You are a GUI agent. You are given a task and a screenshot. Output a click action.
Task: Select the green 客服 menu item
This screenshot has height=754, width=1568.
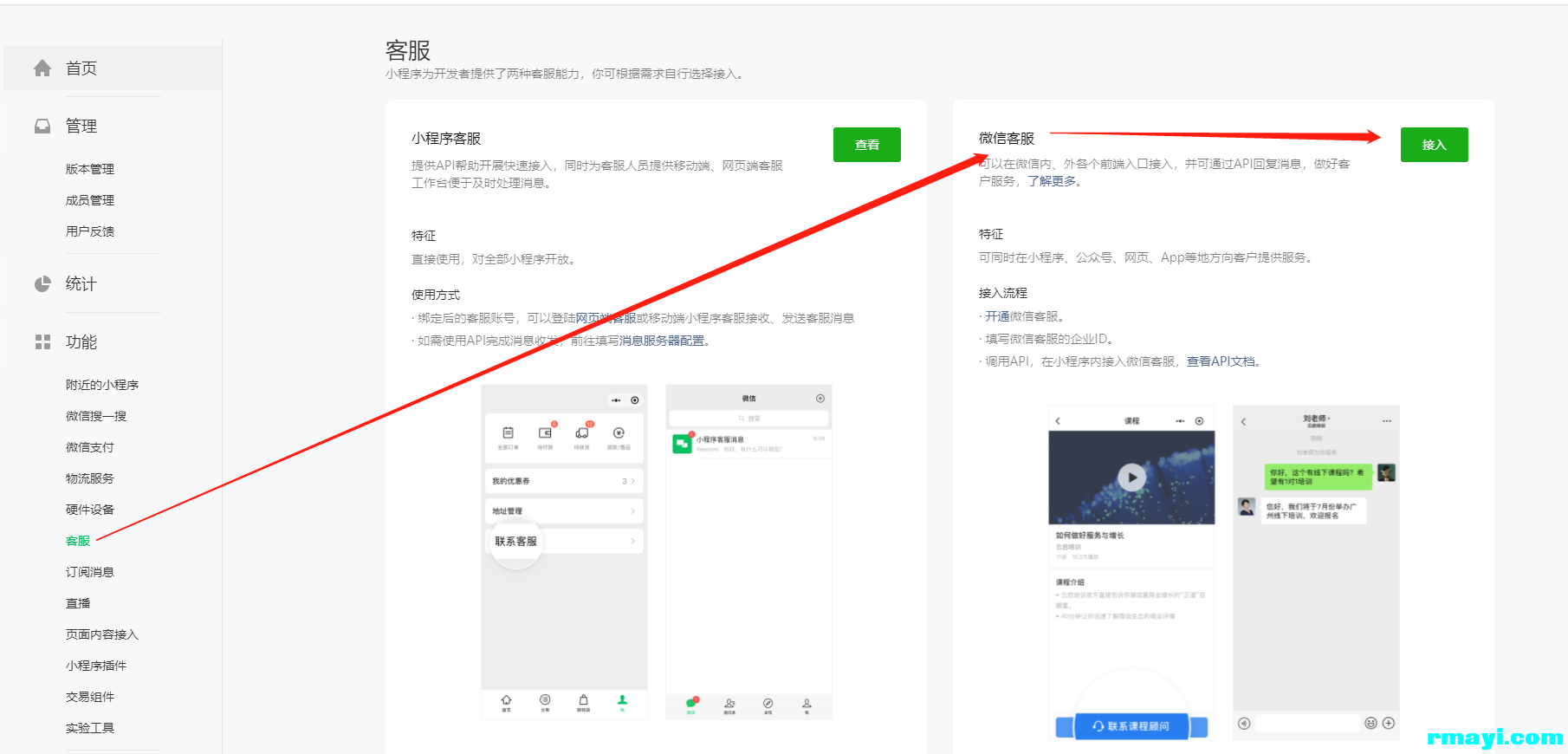pos(78,541)
